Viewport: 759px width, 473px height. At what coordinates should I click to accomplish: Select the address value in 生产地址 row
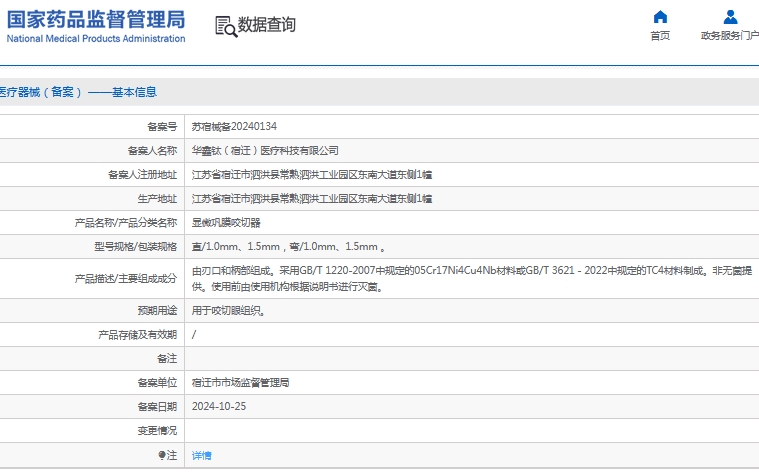312,198
